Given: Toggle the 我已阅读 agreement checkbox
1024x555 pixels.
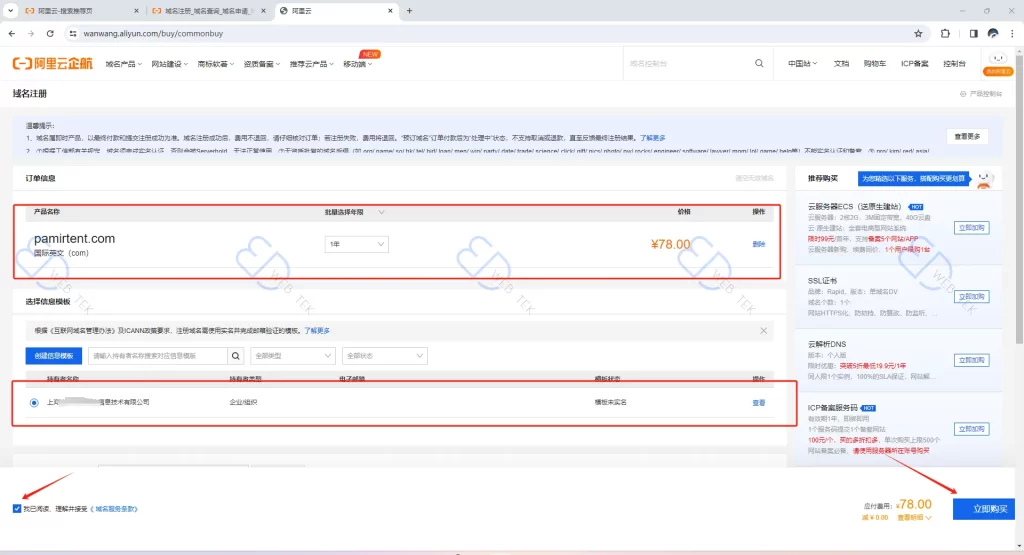Looking at the screenshot, I should point(17,509).
